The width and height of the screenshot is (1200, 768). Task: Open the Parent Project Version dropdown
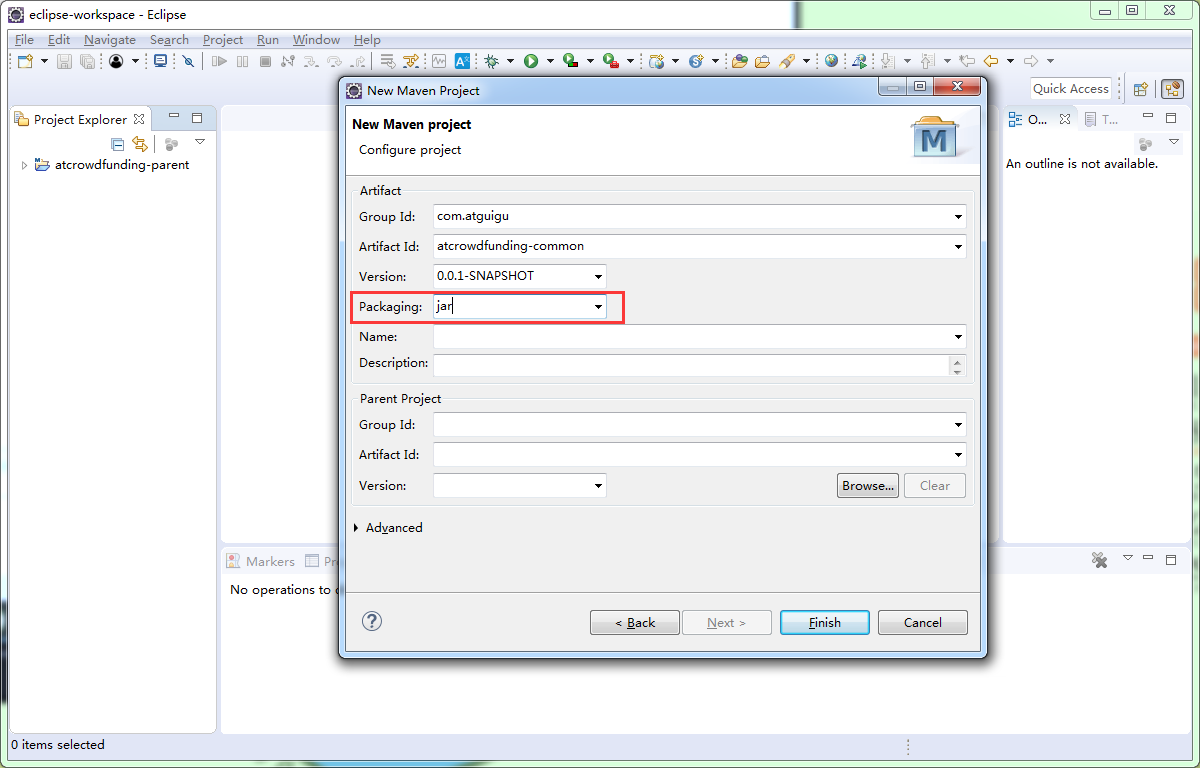(x=598, y=486)
